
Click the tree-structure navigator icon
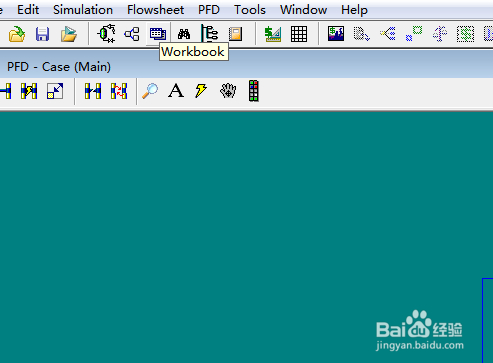[210, 33]
